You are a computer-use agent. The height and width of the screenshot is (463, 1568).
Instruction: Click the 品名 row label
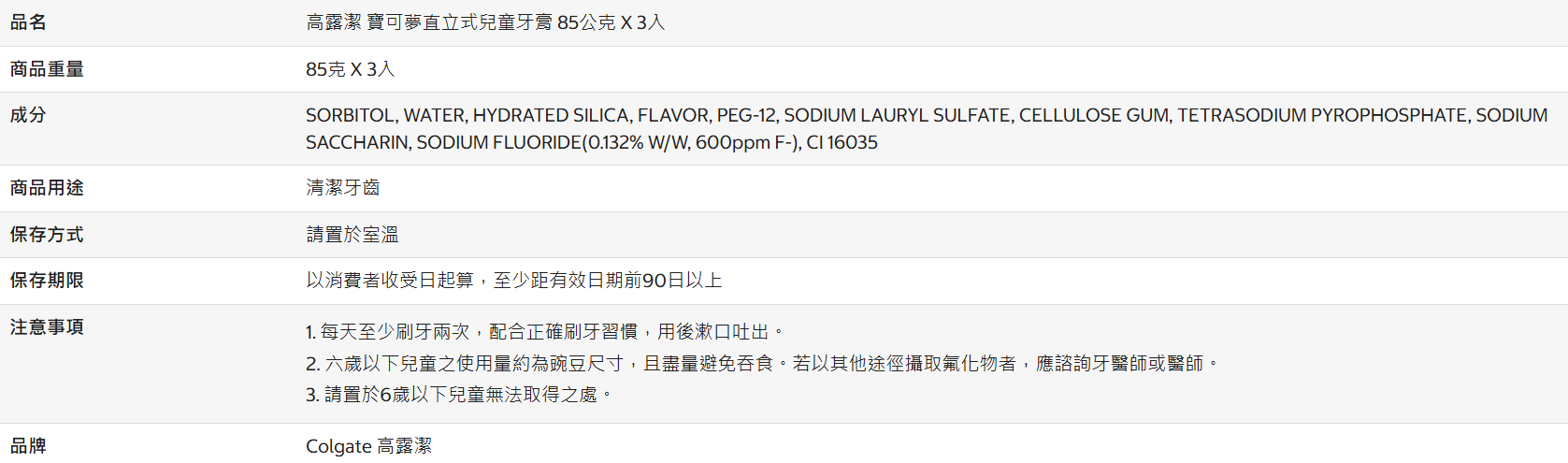click(x=28, y=22)
